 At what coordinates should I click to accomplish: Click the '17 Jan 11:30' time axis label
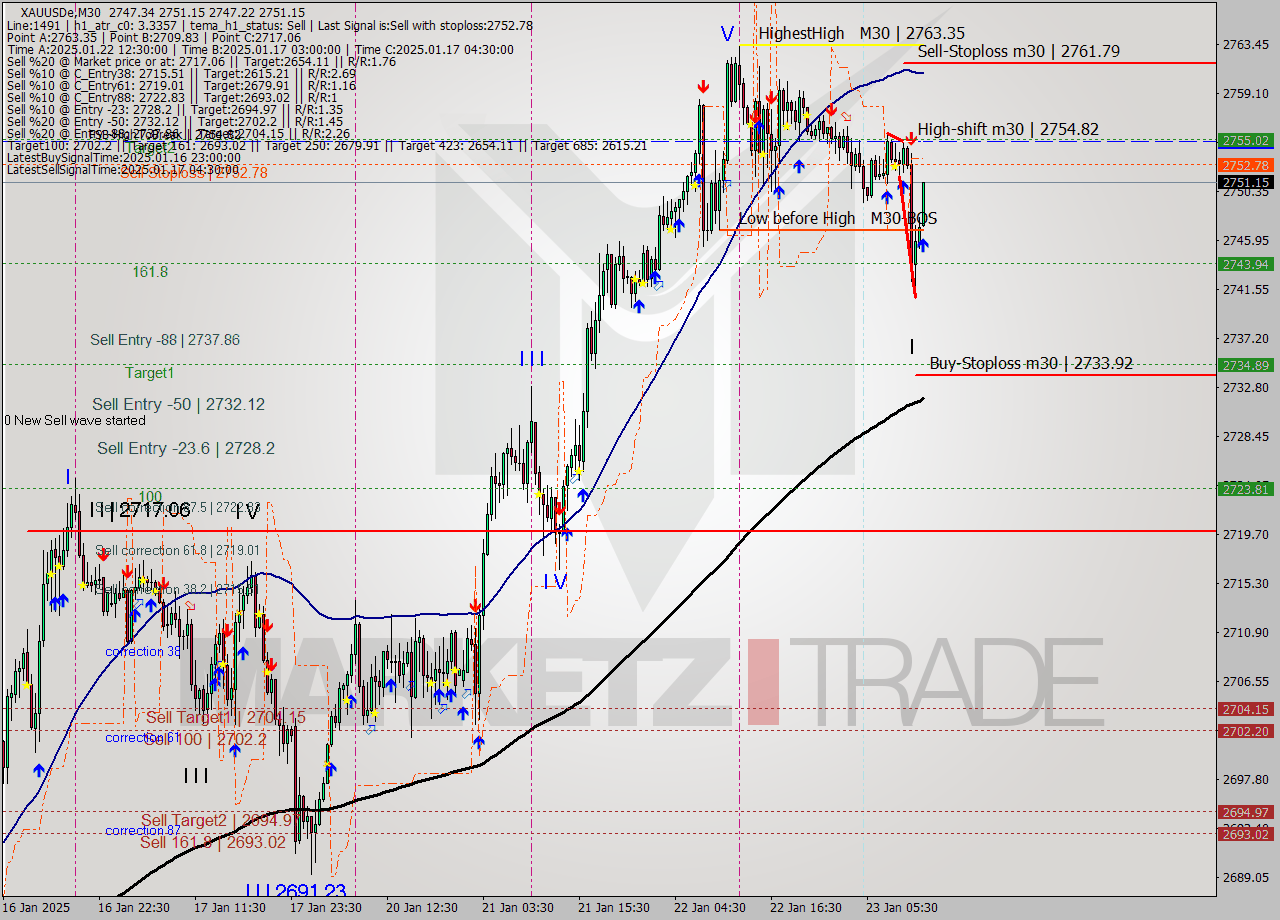pyautogui.click(x=231, y=908)
